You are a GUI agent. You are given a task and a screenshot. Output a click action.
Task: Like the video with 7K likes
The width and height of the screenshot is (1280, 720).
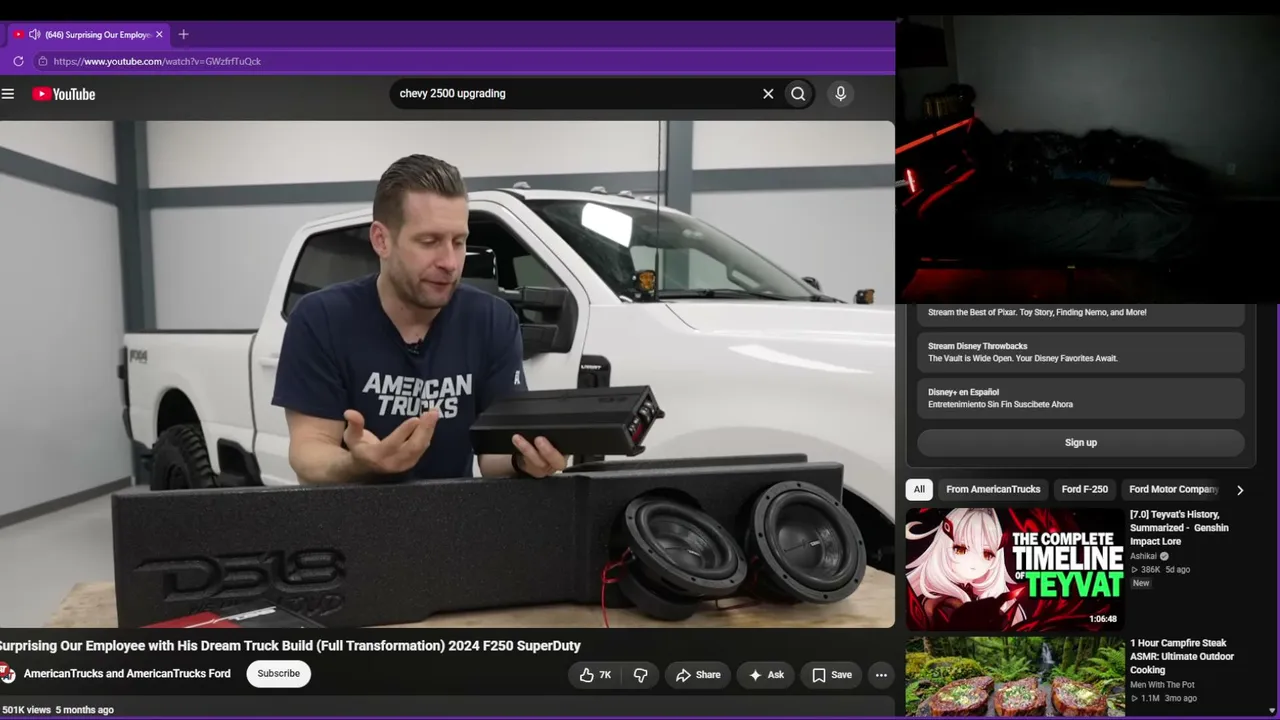[595, 675]
